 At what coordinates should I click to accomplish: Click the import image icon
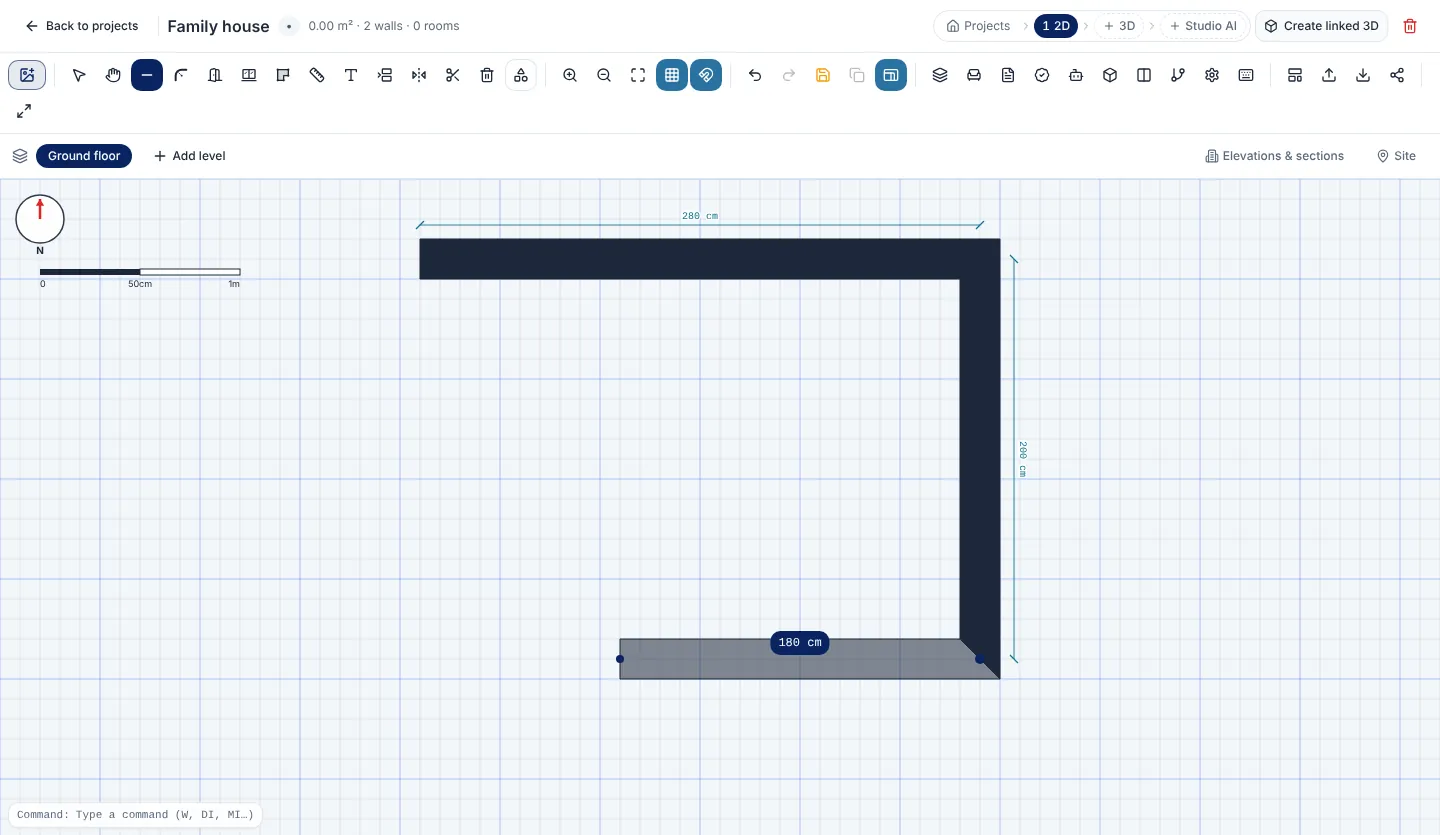point(27,75)
